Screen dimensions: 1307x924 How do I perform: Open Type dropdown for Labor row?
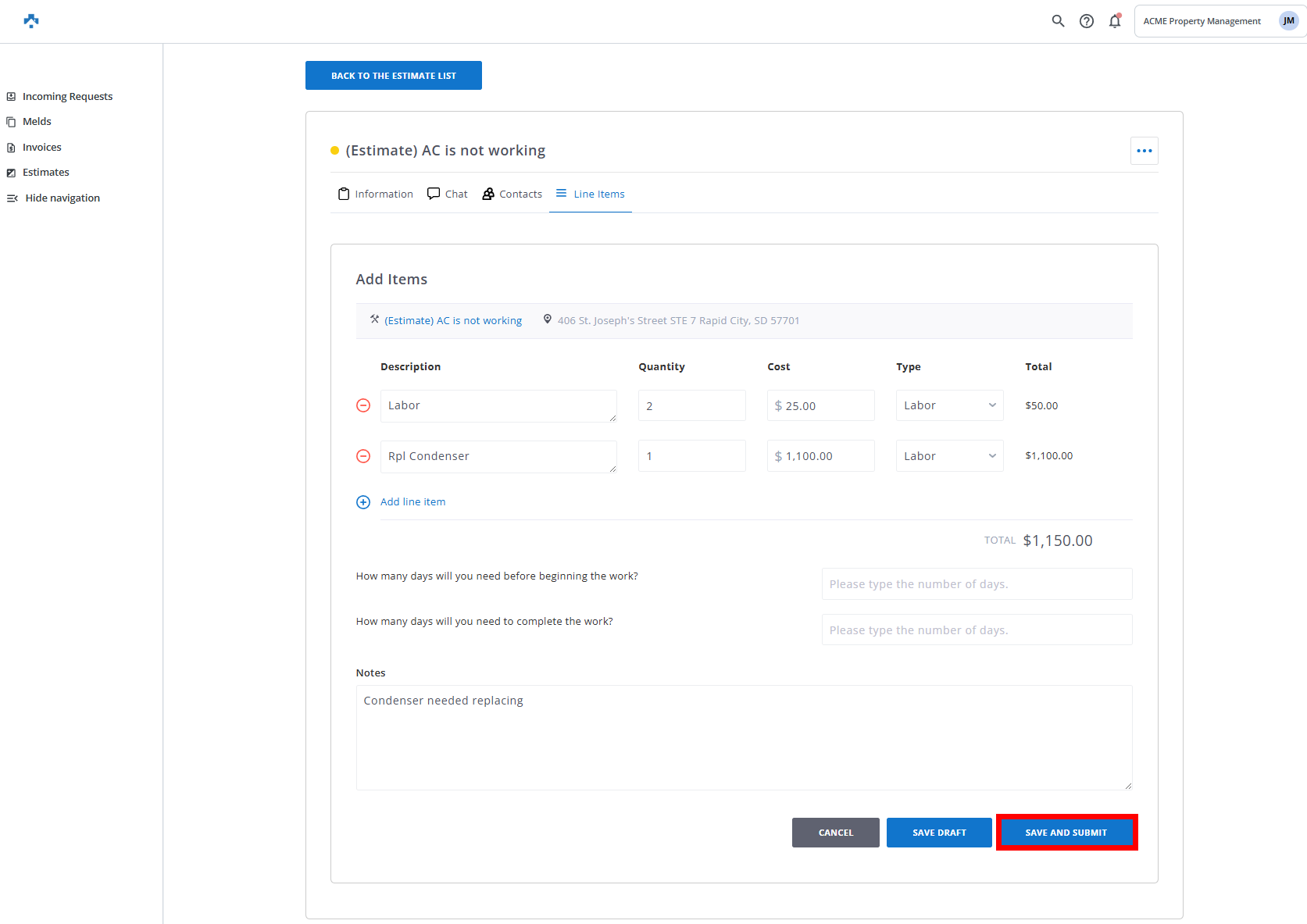tap(949, 405)
